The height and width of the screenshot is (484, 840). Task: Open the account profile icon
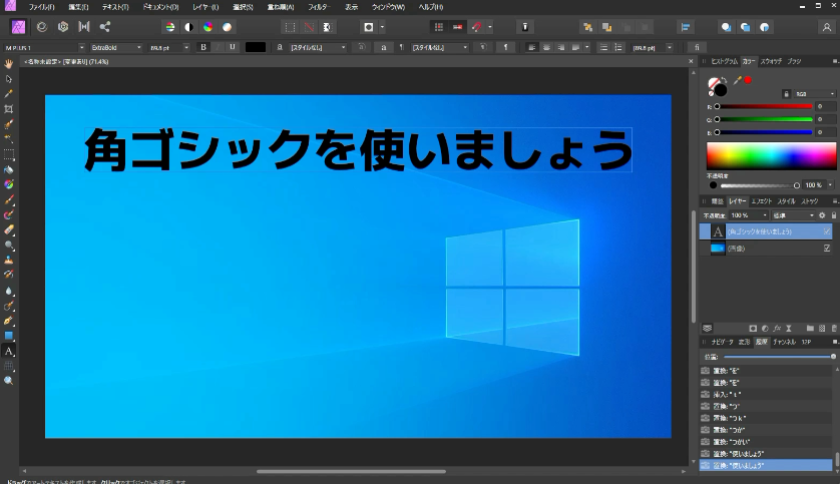(827, 27)
